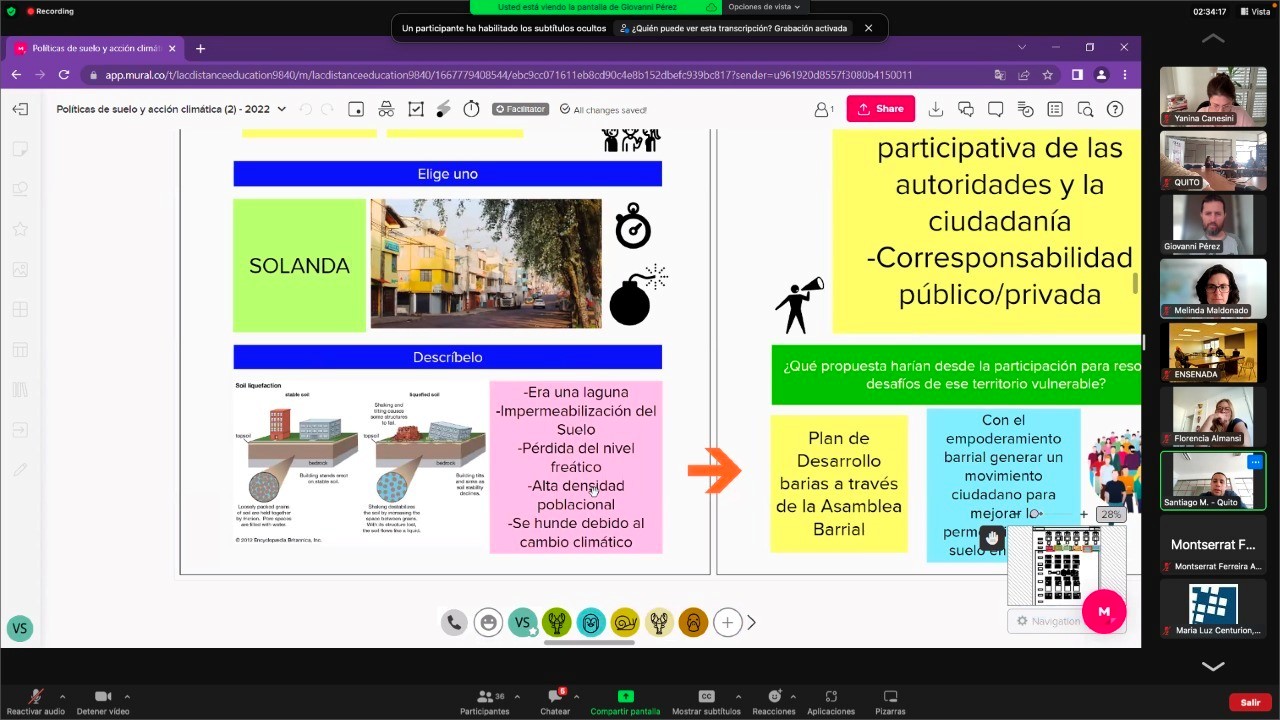
Task: View the Mural members count icon
Action: coord(824,109)
